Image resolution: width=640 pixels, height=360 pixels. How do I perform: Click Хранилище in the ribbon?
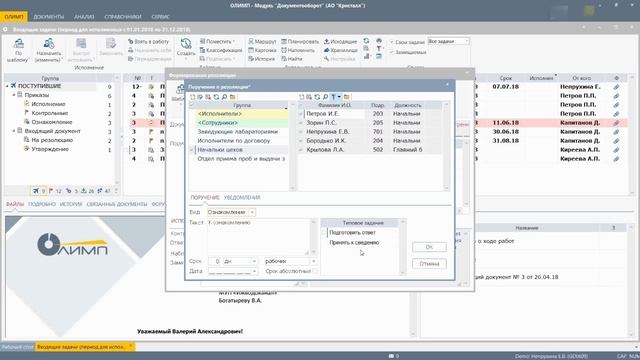pyautogui.click(x=341, y=50)
